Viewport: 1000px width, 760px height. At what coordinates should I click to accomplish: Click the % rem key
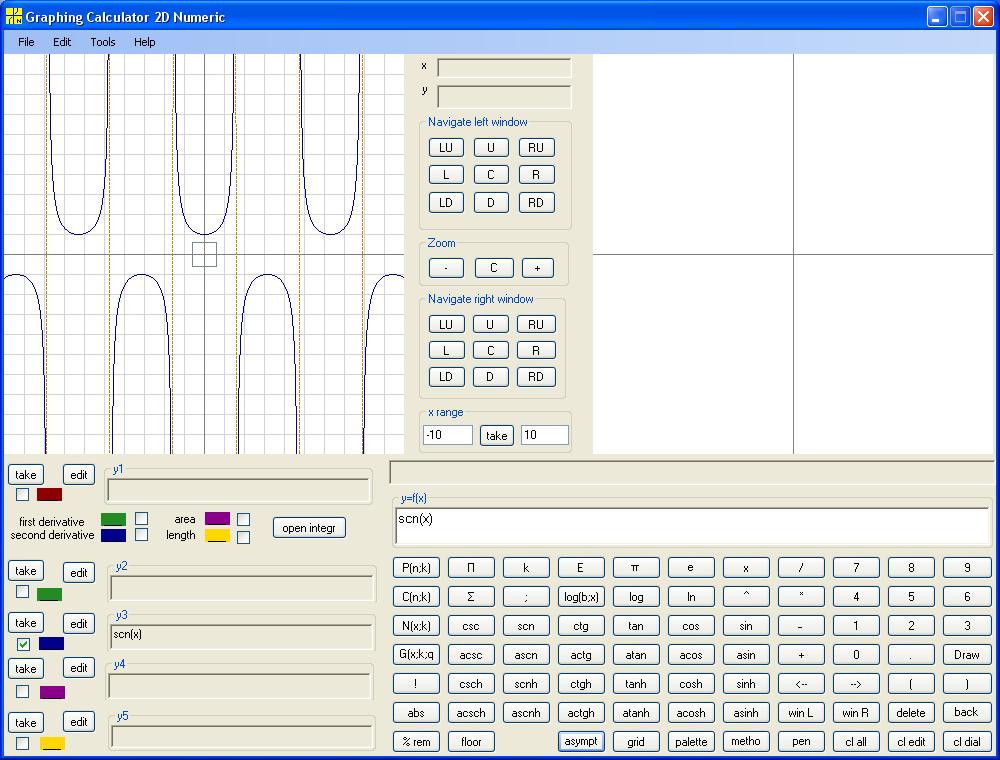pyautogui.click(x=416, y=742)
